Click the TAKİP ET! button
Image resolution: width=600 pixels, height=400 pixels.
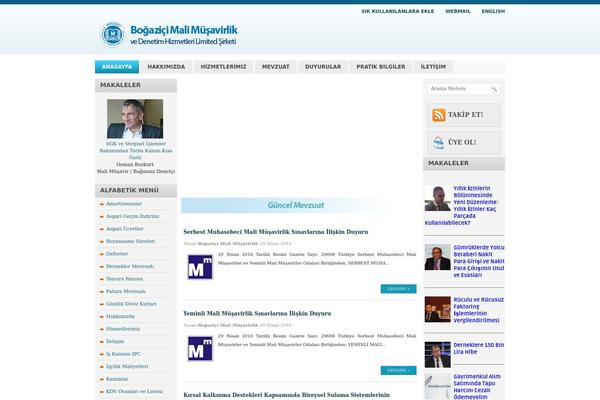(464, 115)
